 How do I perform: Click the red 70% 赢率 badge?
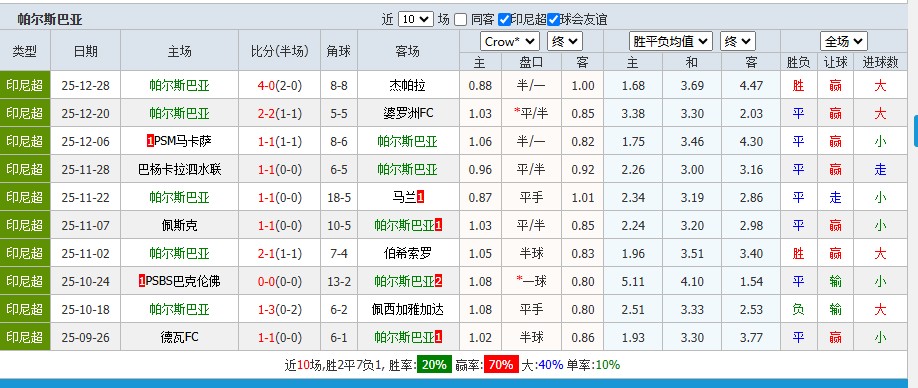pyautogui.click(x=501, y=365)
